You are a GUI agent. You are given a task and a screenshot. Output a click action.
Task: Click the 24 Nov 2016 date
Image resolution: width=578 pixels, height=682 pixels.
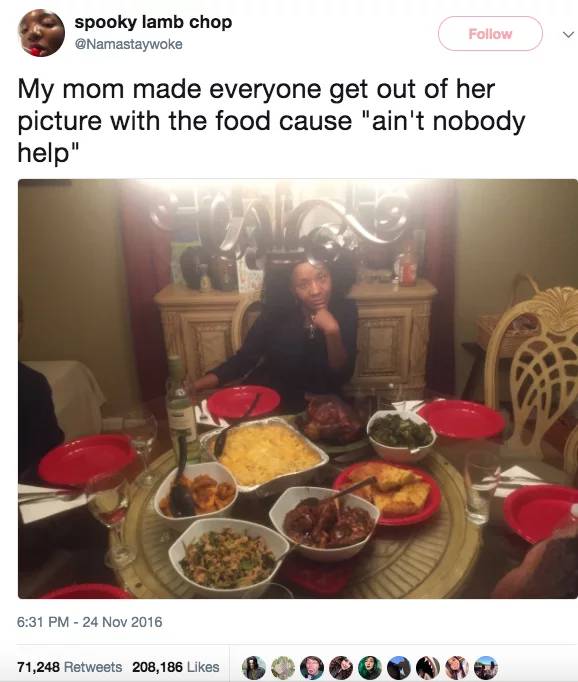(x=122, y=622)
